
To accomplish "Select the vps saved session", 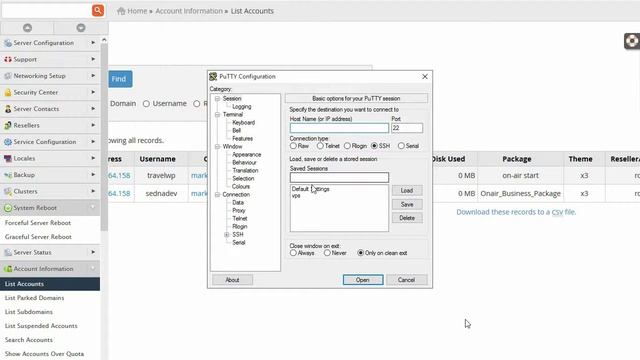I will pos(296,196).
